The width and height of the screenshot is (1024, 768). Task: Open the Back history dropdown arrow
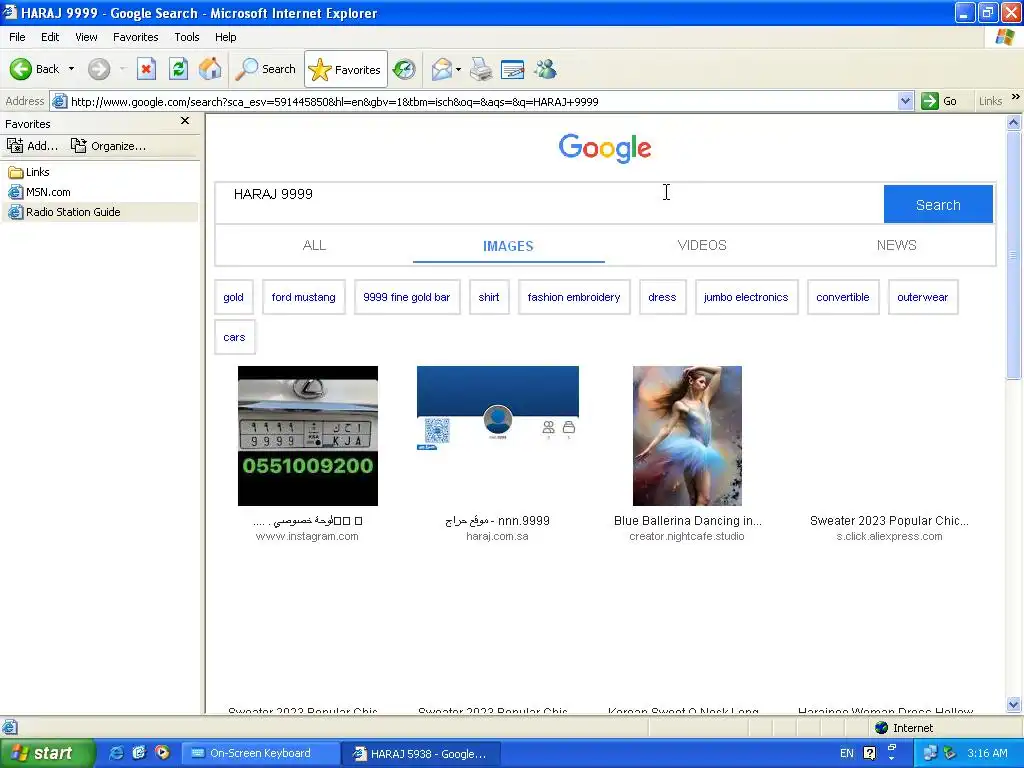[71, 69]
